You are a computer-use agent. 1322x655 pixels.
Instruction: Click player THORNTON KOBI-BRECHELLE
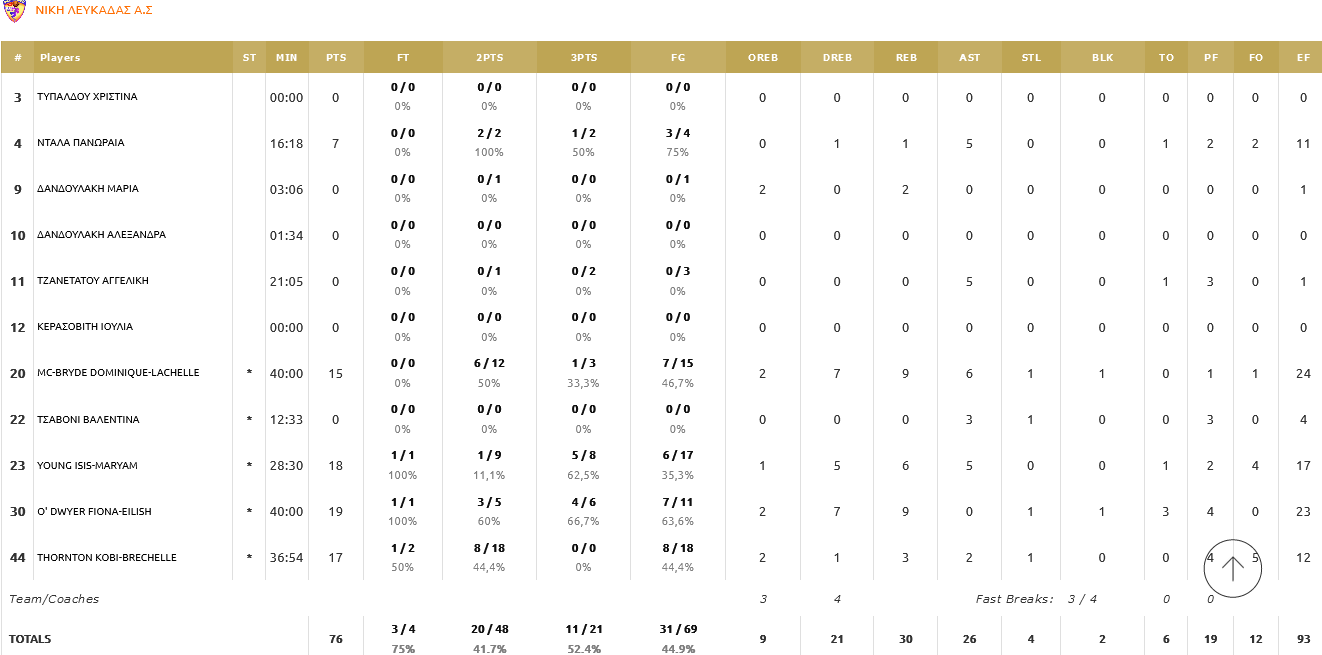click(107, 558)
